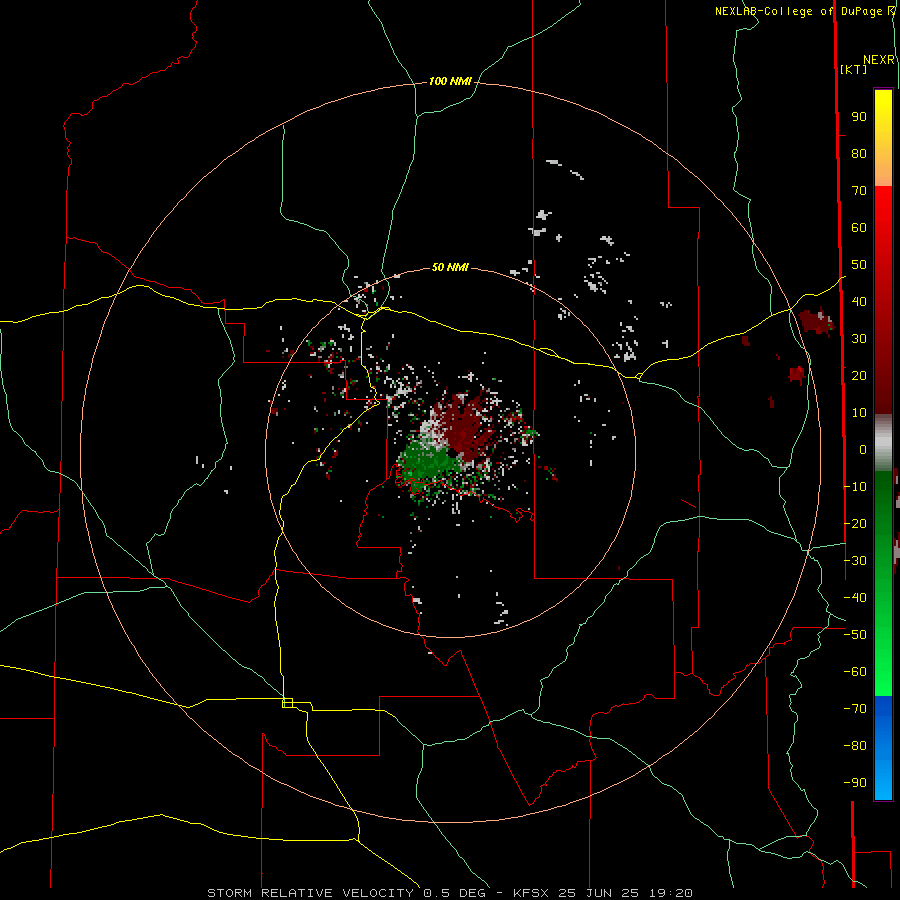Select the -10 value on velocity scale
This screenshot has width=900, height=900.
(855, 487)
